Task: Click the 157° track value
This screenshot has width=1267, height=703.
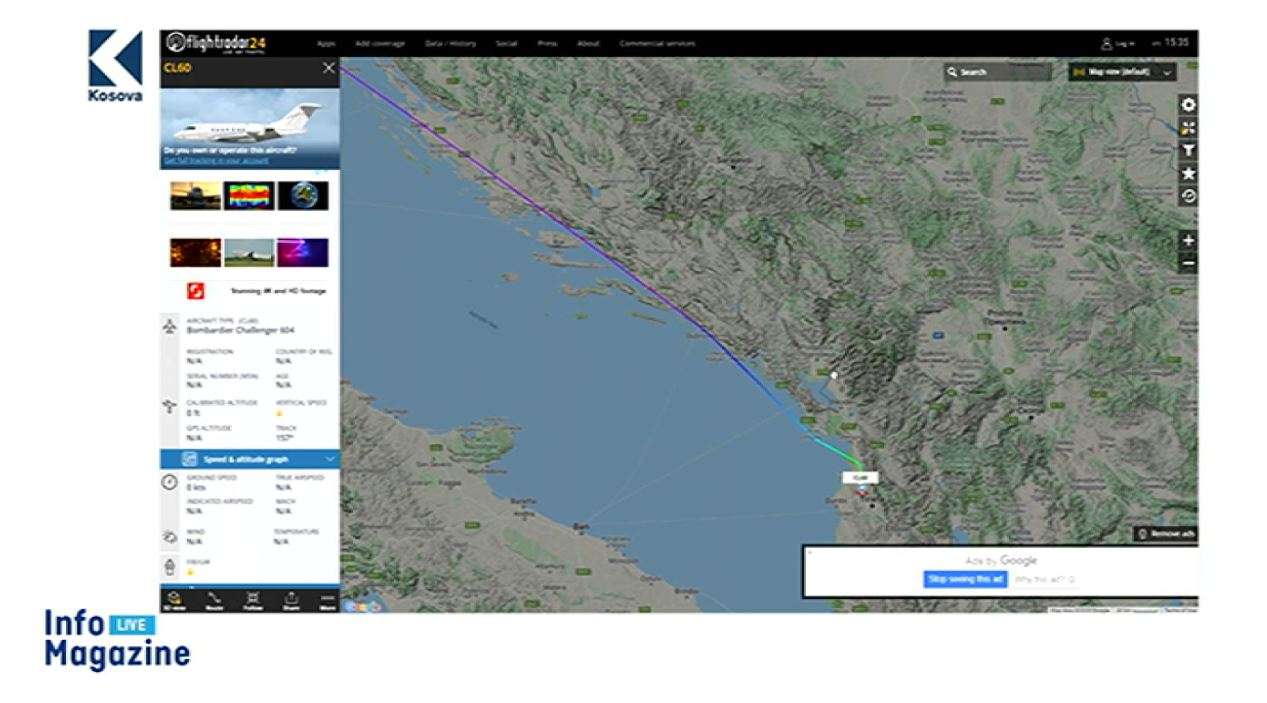Action: [x=286, y=437]
